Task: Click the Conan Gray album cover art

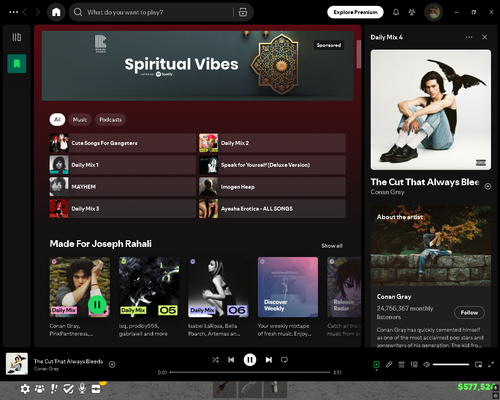Action: click(431, 110)
